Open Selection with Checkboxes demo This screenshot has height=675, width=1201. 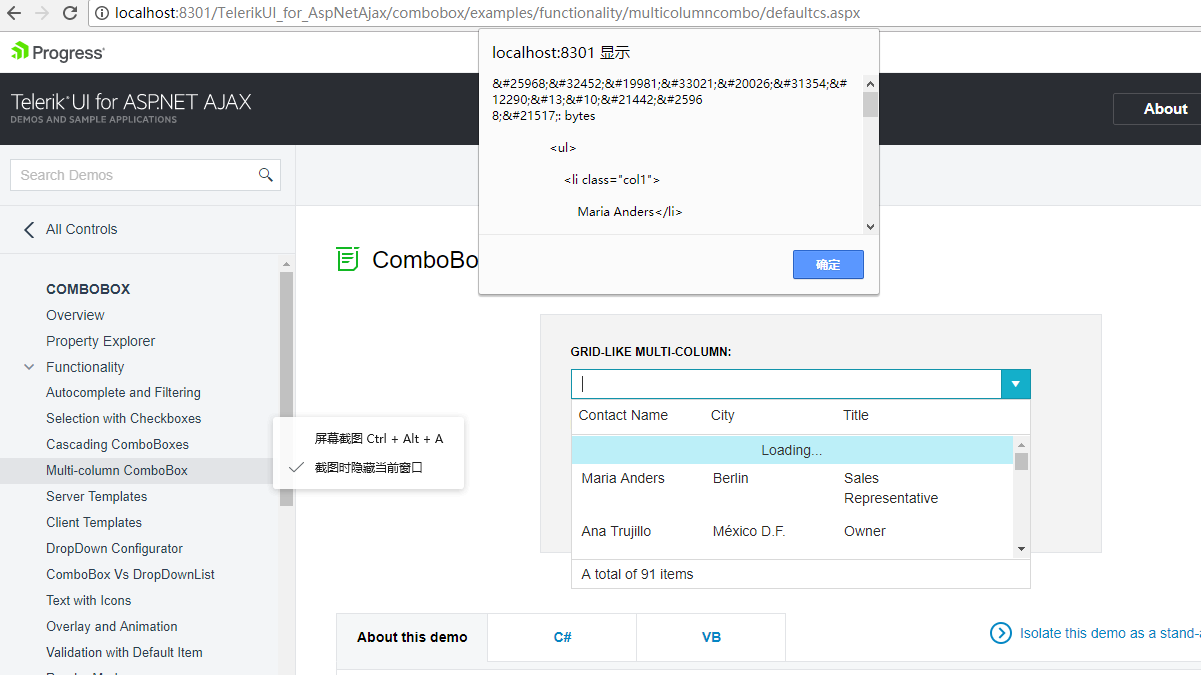(123, 418)
